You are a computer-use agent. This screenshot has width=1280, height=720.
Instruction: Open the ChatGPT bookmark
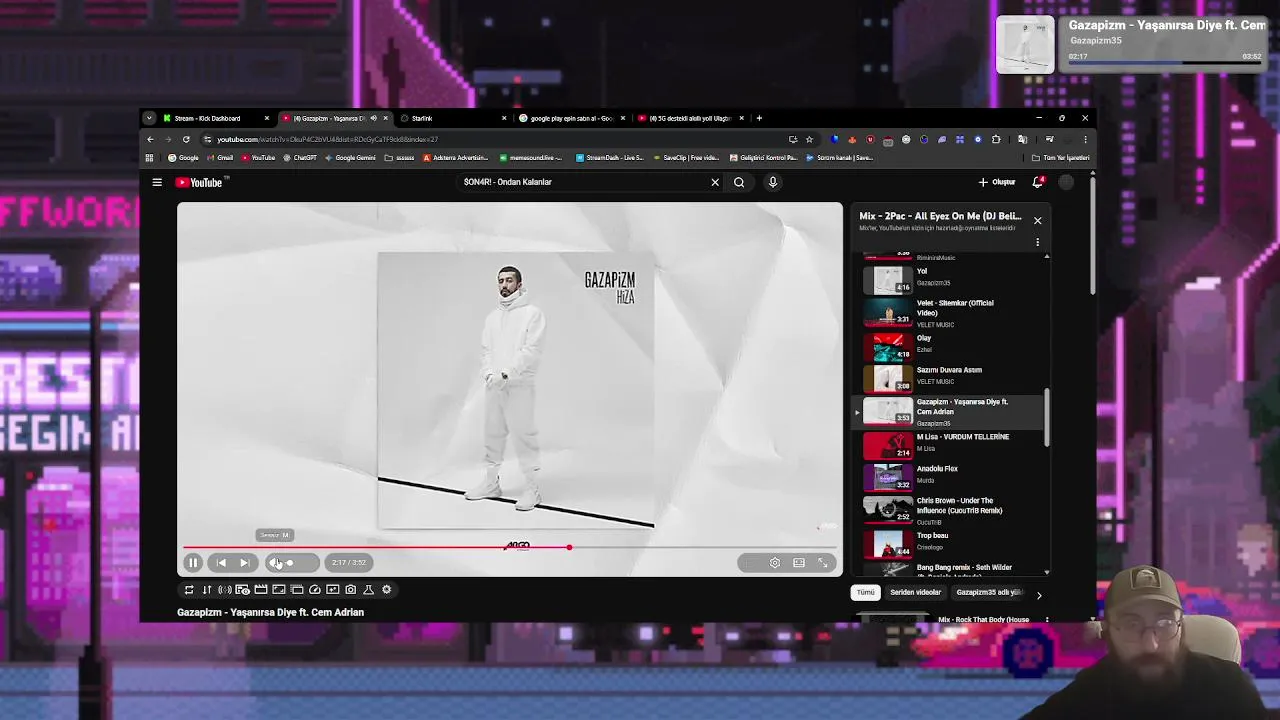coord(300,158)
